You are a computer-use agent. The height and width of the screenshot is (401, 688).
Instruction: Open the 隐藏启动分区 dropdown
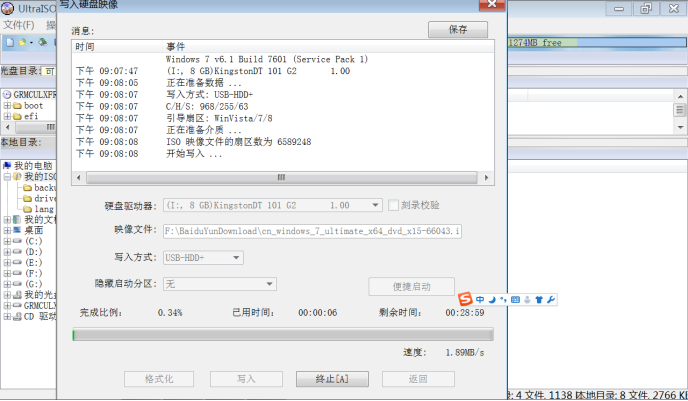(269, 284)
